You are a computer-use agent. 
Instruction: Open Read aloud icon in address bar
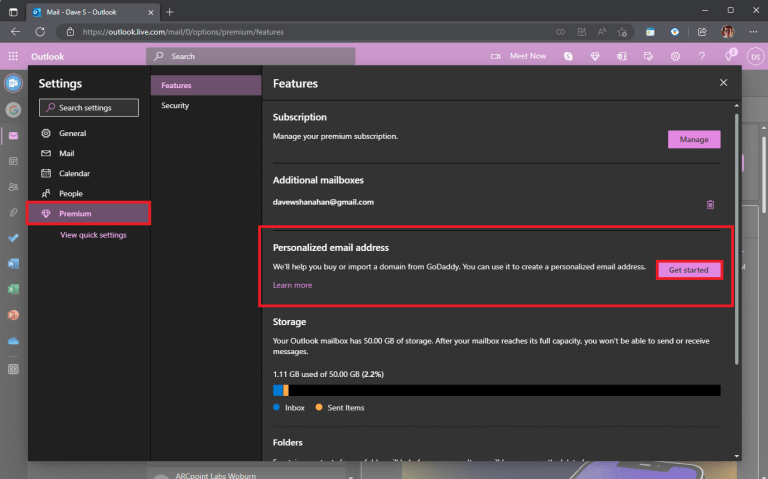click(602, 32)
